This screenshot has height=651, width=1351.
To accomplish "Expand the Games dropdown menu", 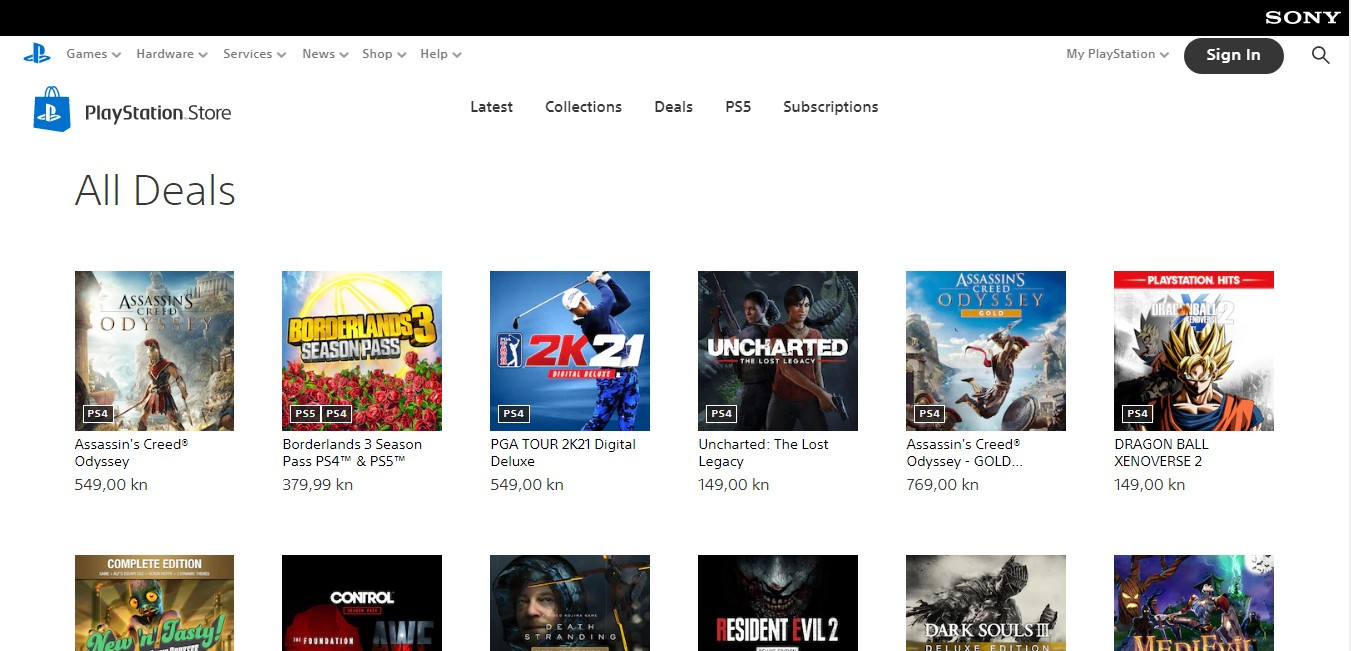I will [93, 54].
